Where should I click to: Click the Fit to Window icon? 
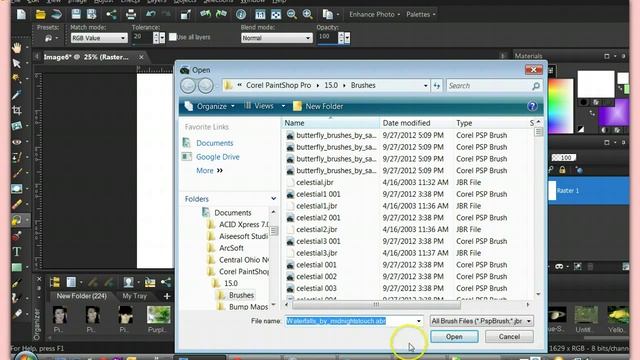pos(276,14)
